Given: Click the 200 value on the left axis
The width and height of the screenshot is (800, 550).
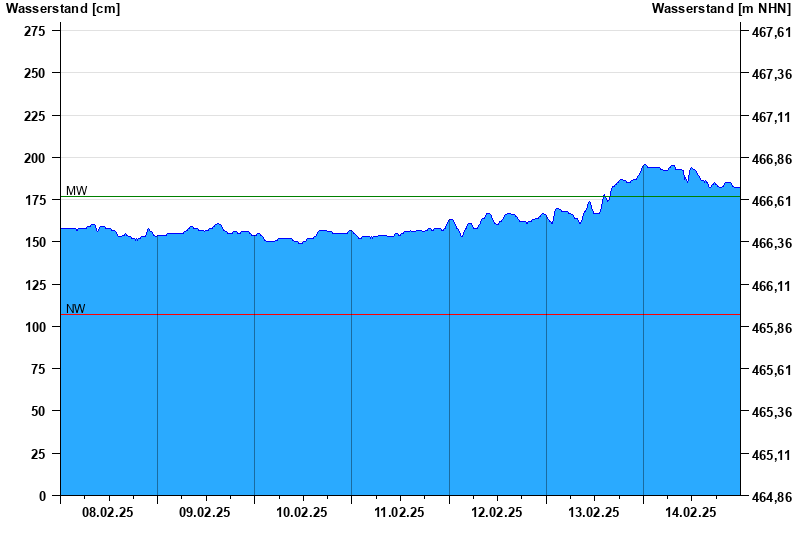Looking at the screenshot, I should click(34, 158).
